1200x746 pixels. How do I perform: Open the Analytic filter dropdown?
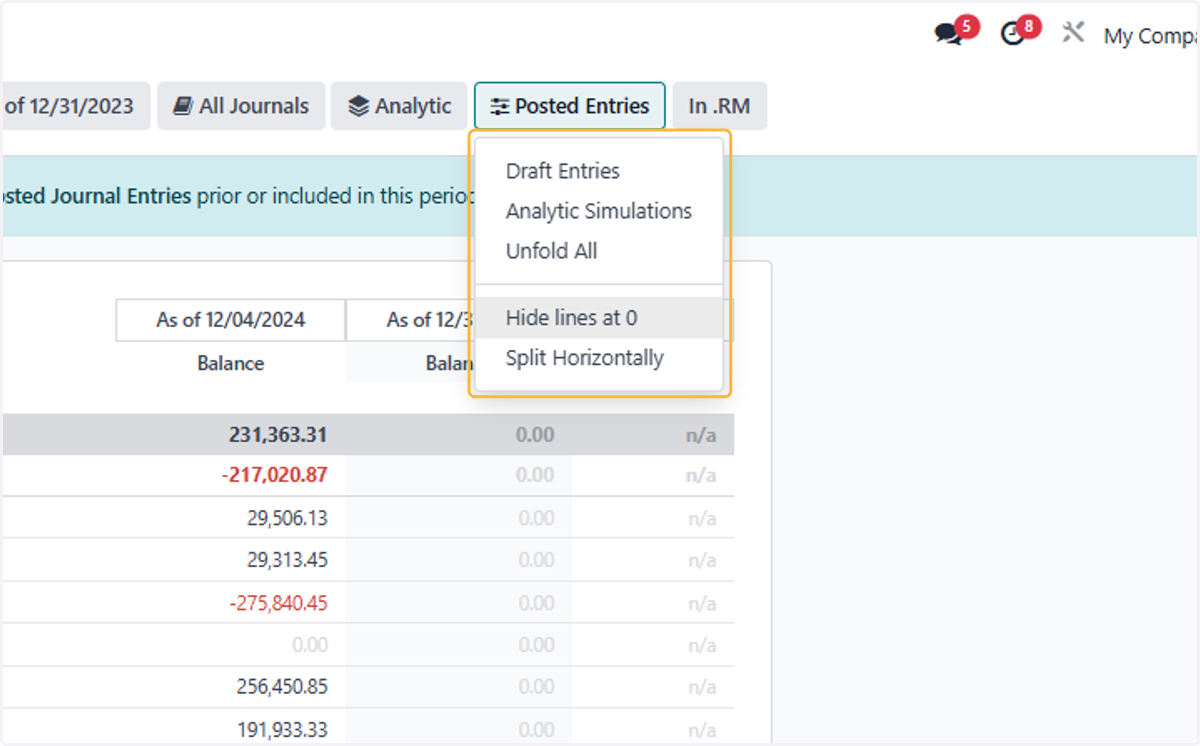pos(399,106)
